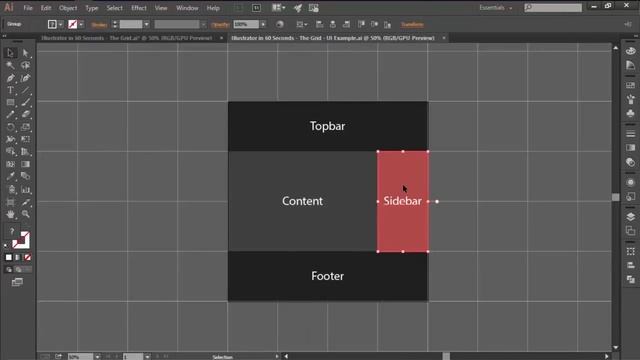The image size is (640, 360).
Task: Click Horizontal Align Left button
Action: pyautogui.click(x=320, y=24)
